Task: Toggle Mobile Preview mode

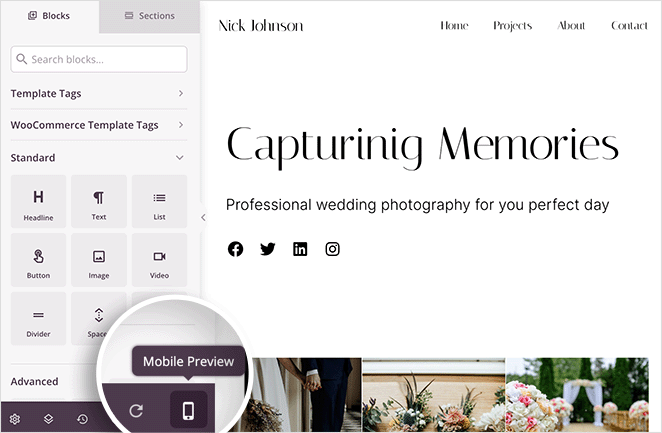Action: coord(188,410)
